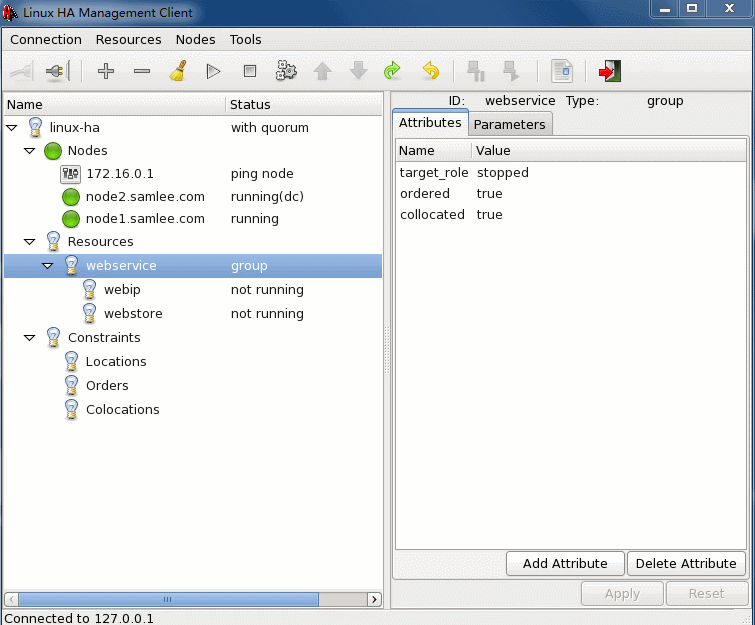
Task: Collapse the Constraints tree branch
Action: 29,338
